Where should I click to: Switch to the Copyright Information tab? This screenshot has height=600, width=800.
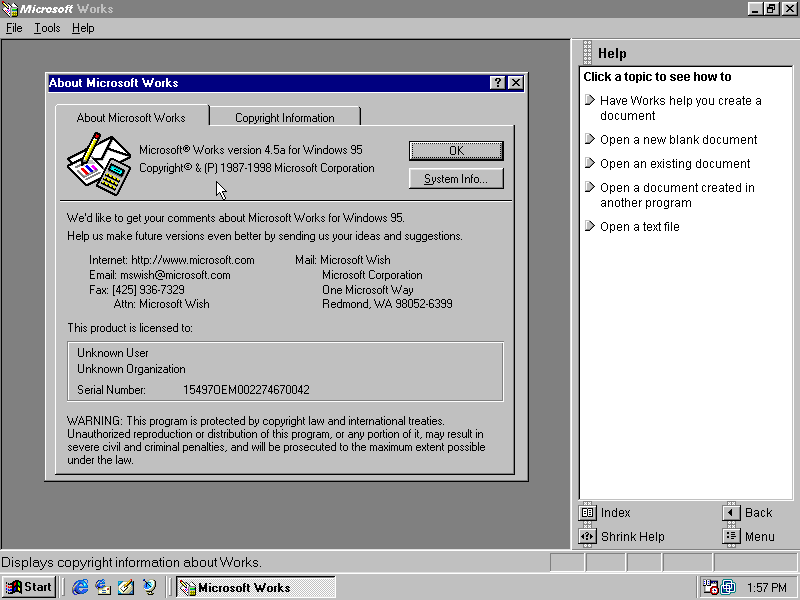[284, 117]
